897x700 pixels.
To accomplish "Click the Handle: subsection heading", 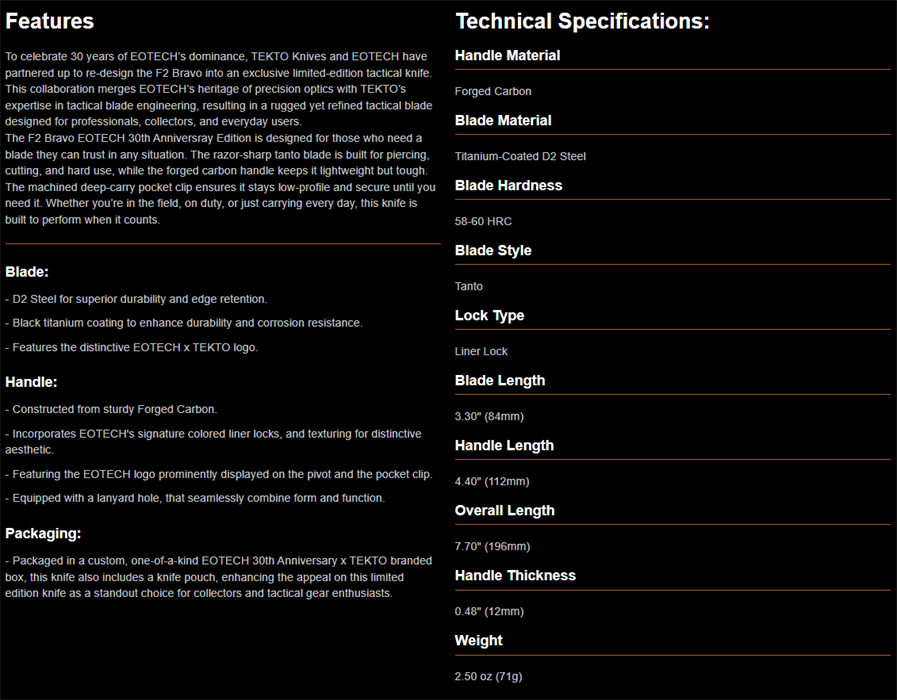I will (x=31, y=382).
